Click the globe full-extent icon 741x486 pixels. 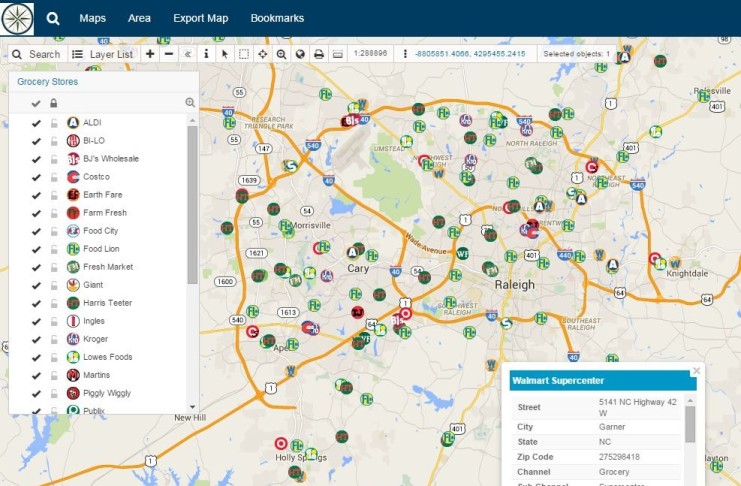(300, 54)
